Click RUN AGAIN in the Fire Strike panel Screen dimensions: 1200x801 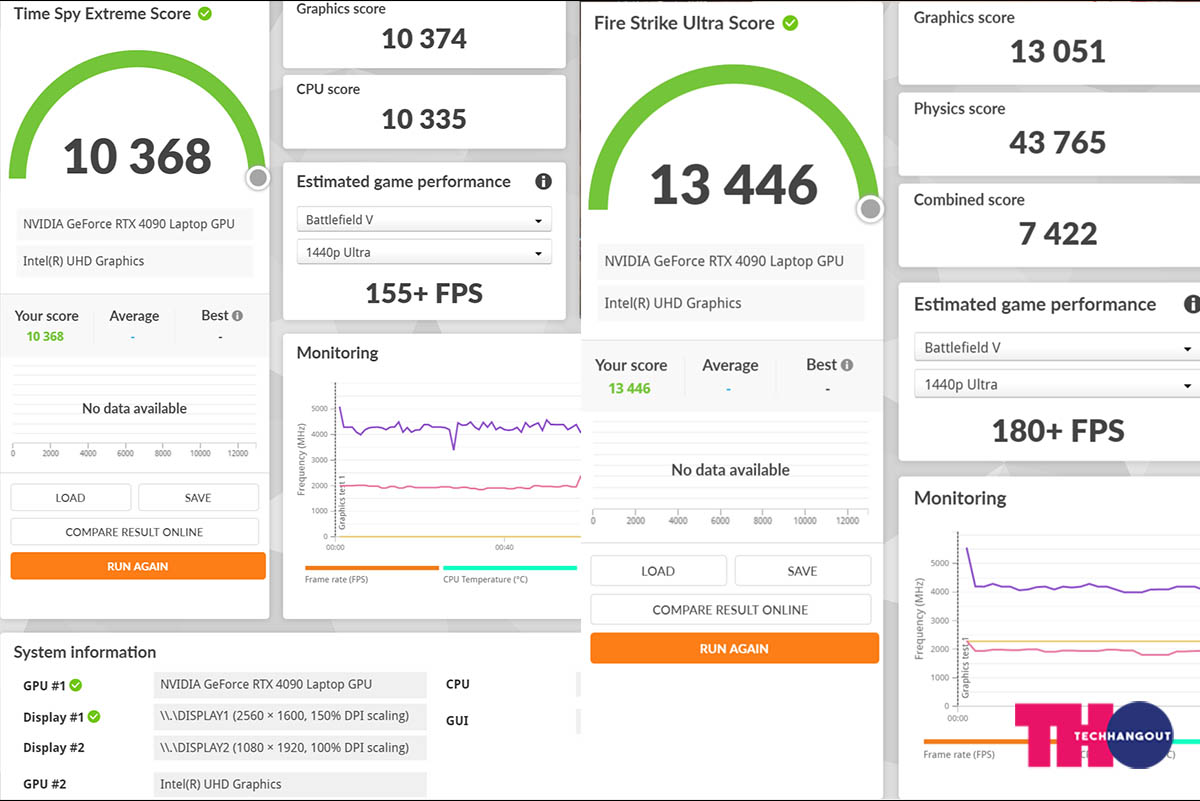tap(735, 648)
